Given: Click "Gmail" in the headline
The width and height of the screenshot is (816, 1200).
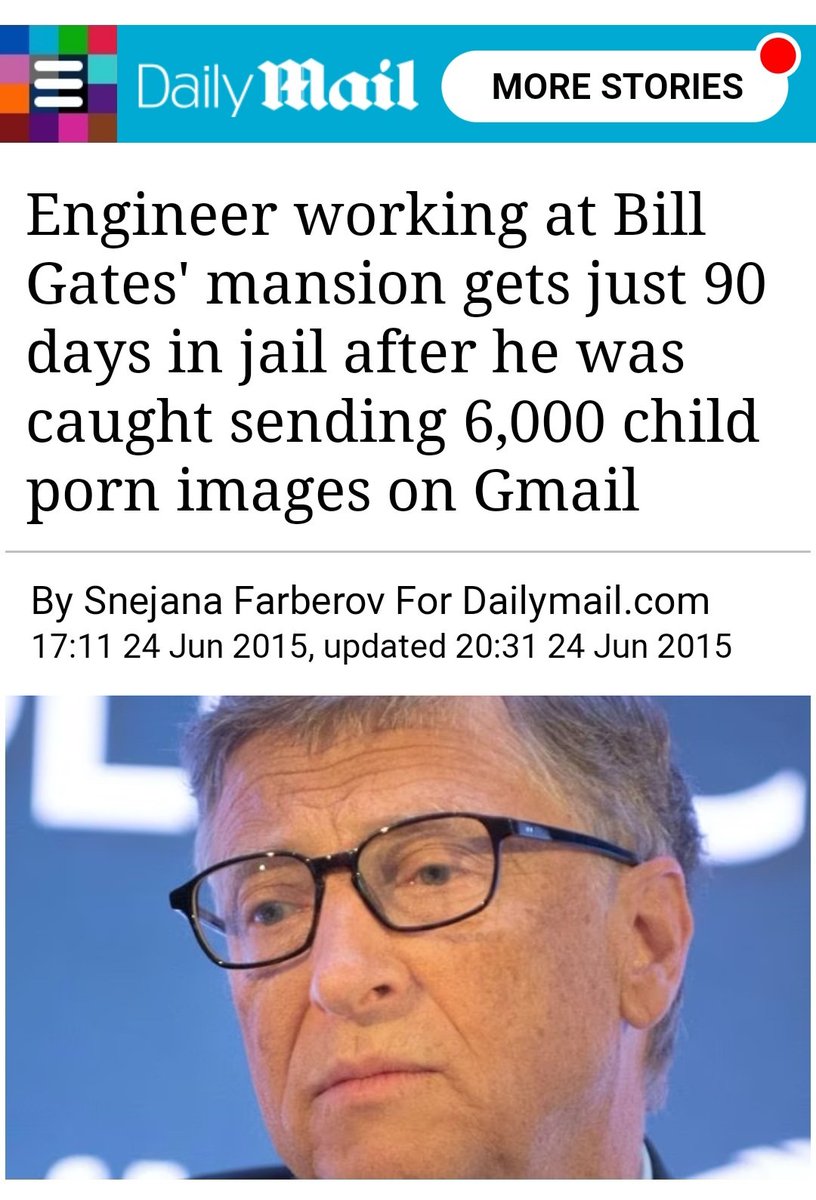Looking at the screenshot, I should (556, 492).
